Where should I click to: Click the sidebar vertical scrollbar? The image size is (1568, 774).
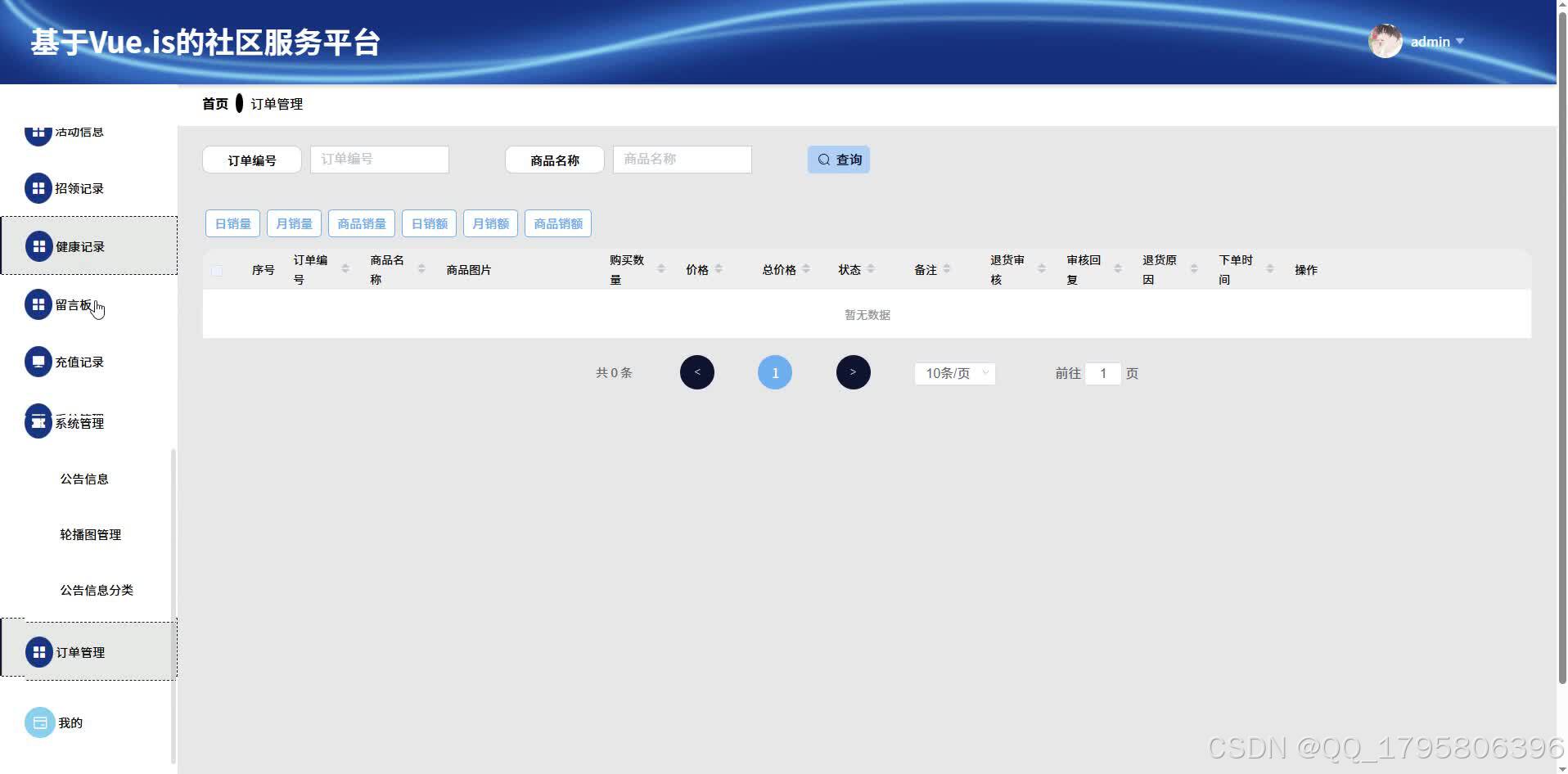tap(173, 605)
